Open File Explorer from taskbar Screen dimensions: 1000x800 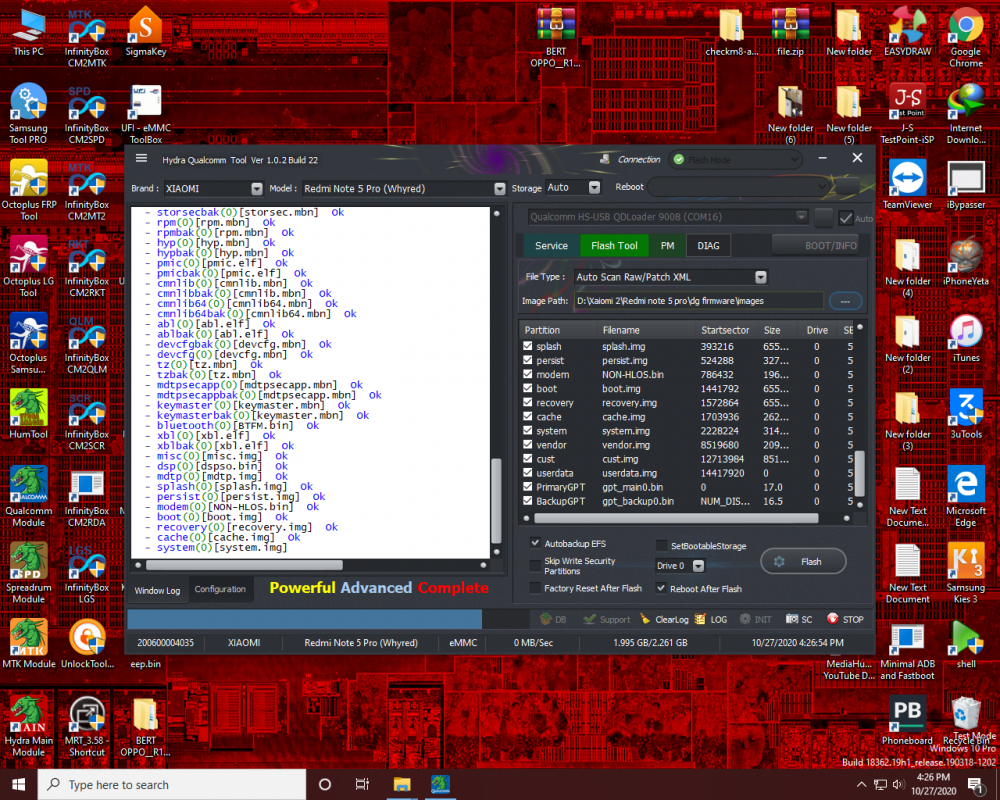pyautogui.click(x=402, y=784)
